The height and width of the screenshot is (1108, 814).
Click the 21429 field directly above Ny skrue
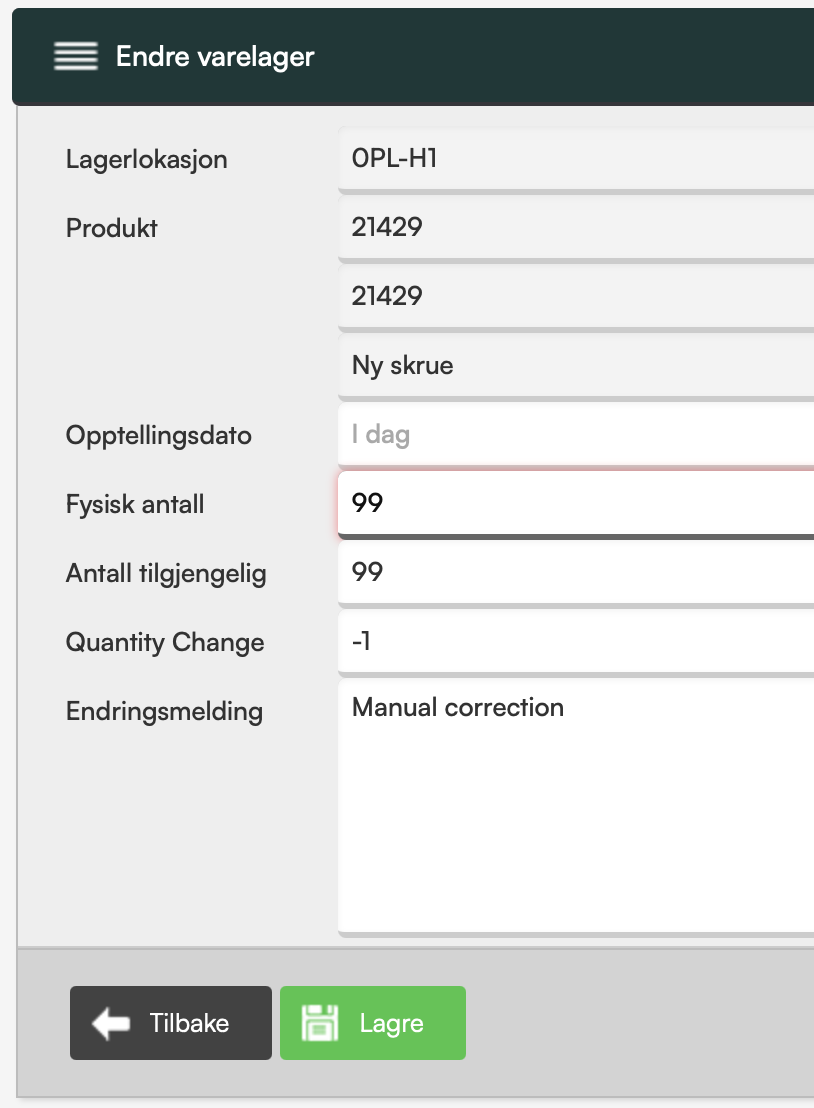click(576, 296)
